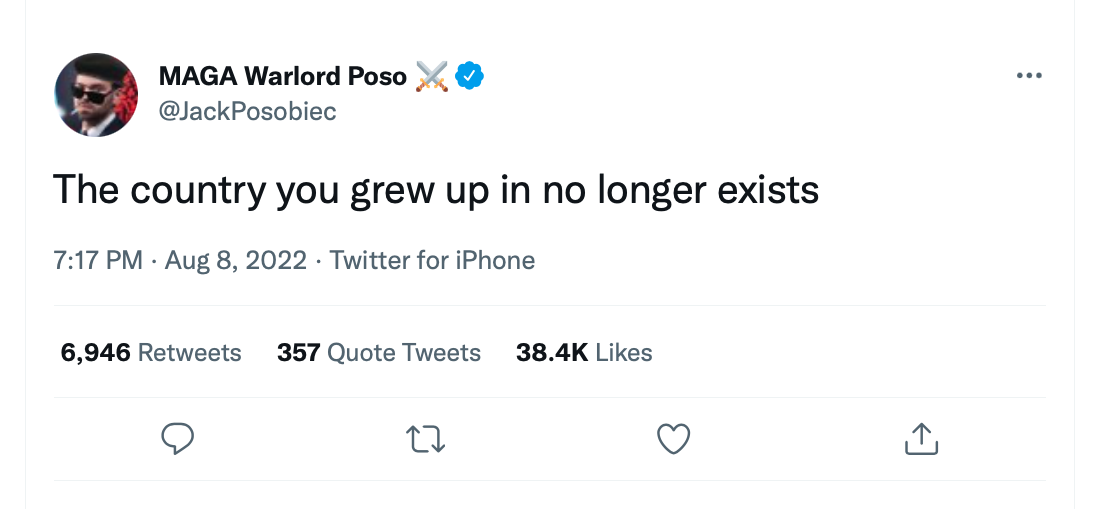Screen dimensions: 1100x509
Task: Open the share tweet icon
Action: pyautogui.click(x=921, y=438)
